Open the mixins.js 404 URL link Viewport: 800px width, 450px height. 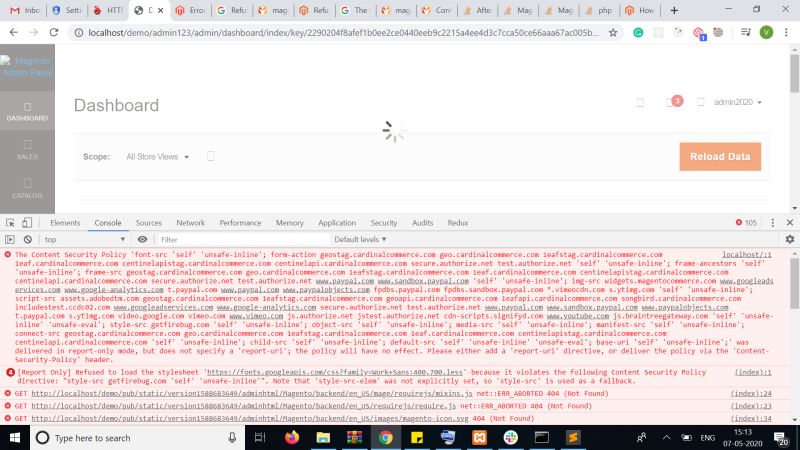pyautogui.click(x=252, y=394)
